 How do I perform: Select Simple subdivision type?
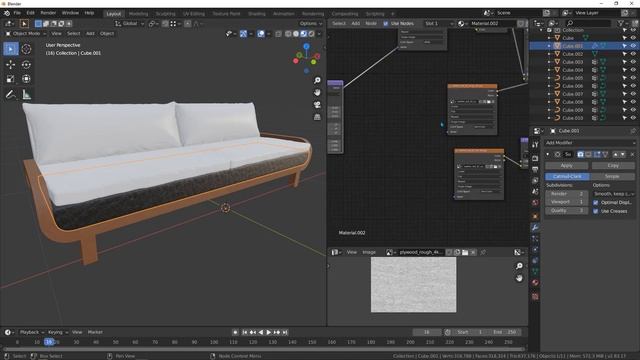click(612, 176)
